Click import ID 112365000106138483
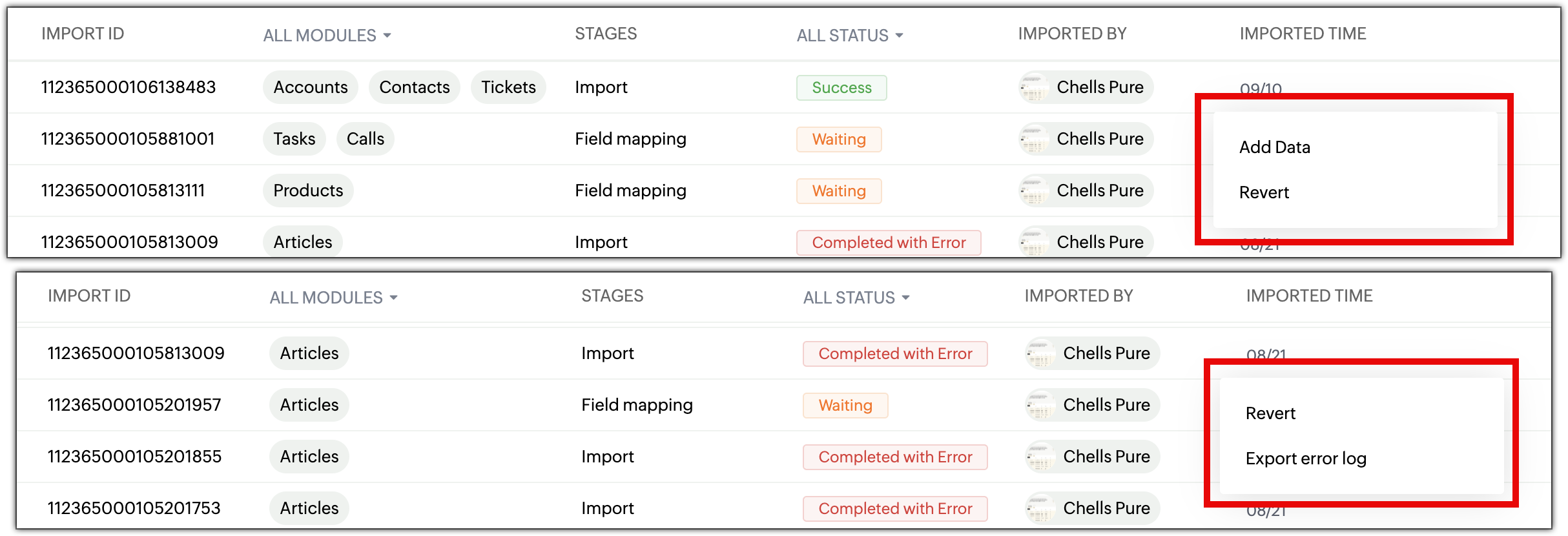This screenshot has width=1568, height=536. [x=129, y=87]
